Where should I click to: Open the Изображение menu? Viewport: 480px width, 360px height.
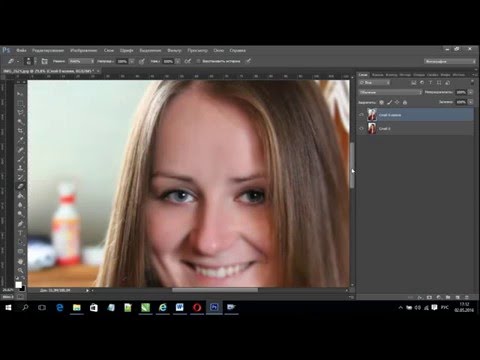point(83,50)
